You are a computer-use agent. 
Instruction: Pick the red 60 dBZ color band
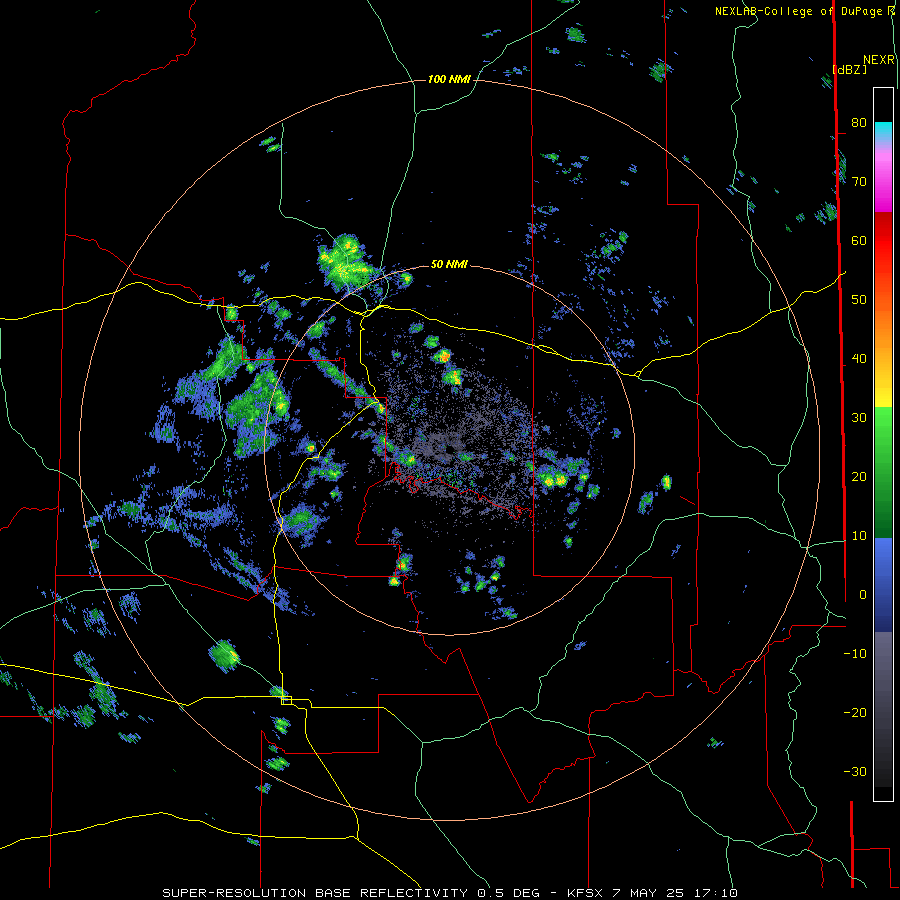(883, 241)
